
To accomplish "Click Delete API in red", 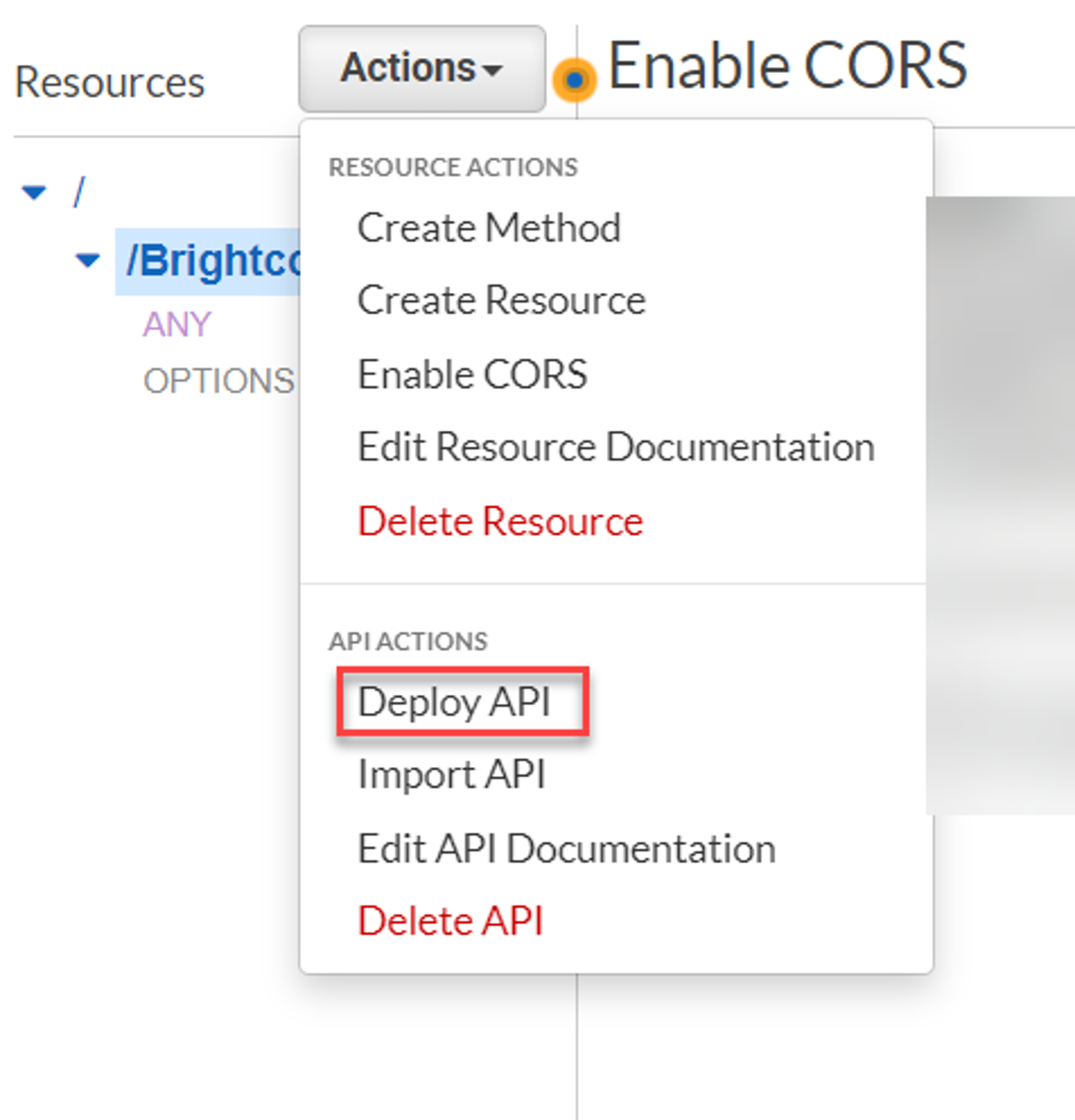I will [450, 921].
